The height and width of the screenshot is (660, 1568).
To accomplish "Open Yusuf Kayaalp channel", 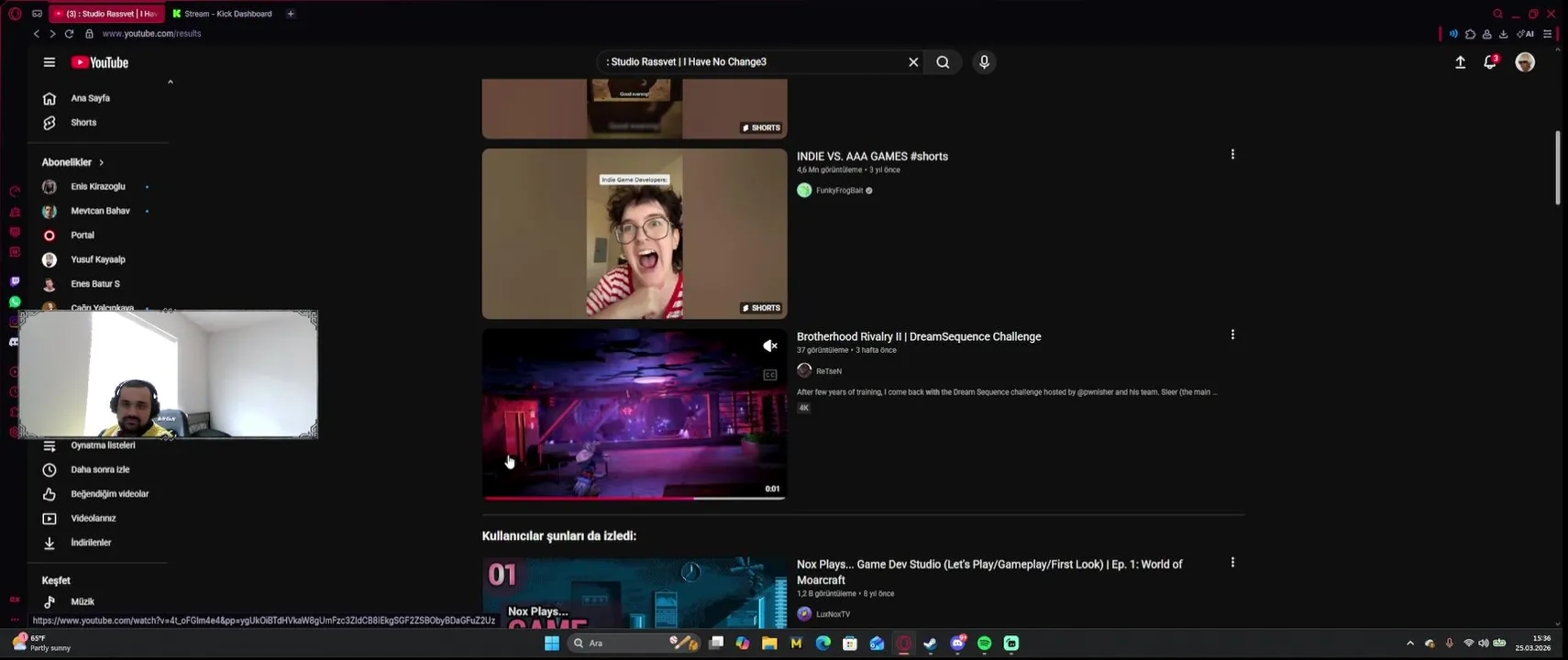I will click(97, 259).
